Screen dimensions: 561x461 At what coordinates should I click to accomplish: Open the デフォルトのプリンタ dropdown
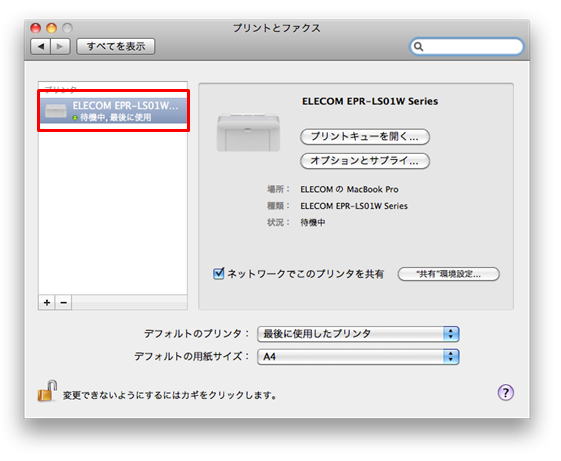[x=358, y=334]
